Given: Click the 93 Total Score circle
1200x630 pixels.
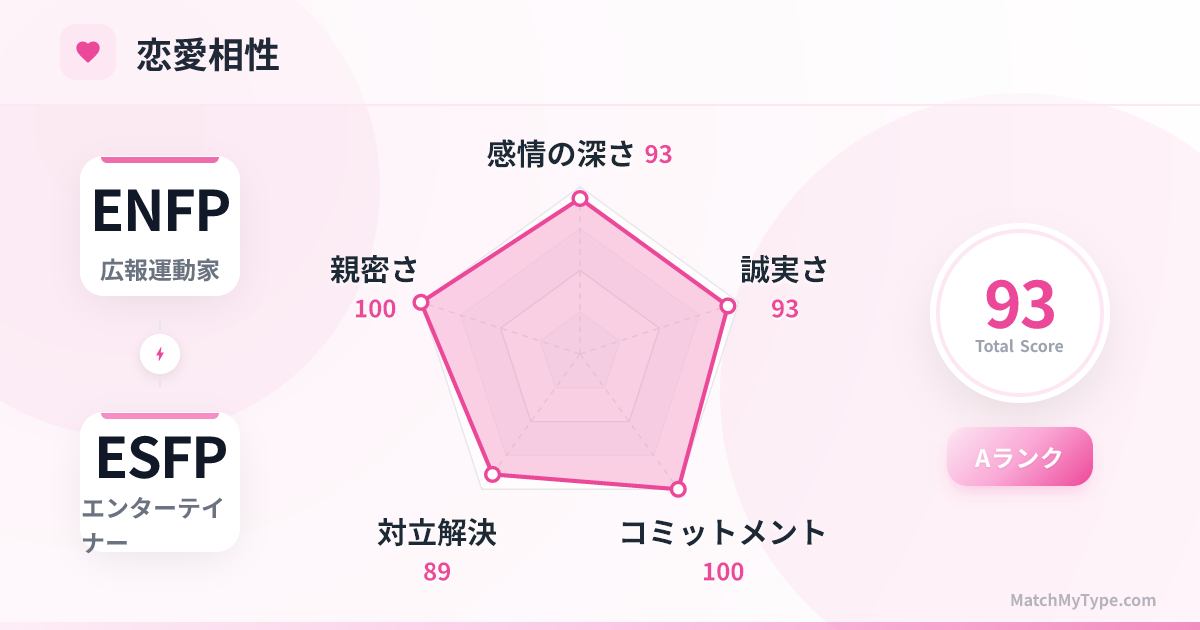Looking at the screenshot, I should (1019, 313).
